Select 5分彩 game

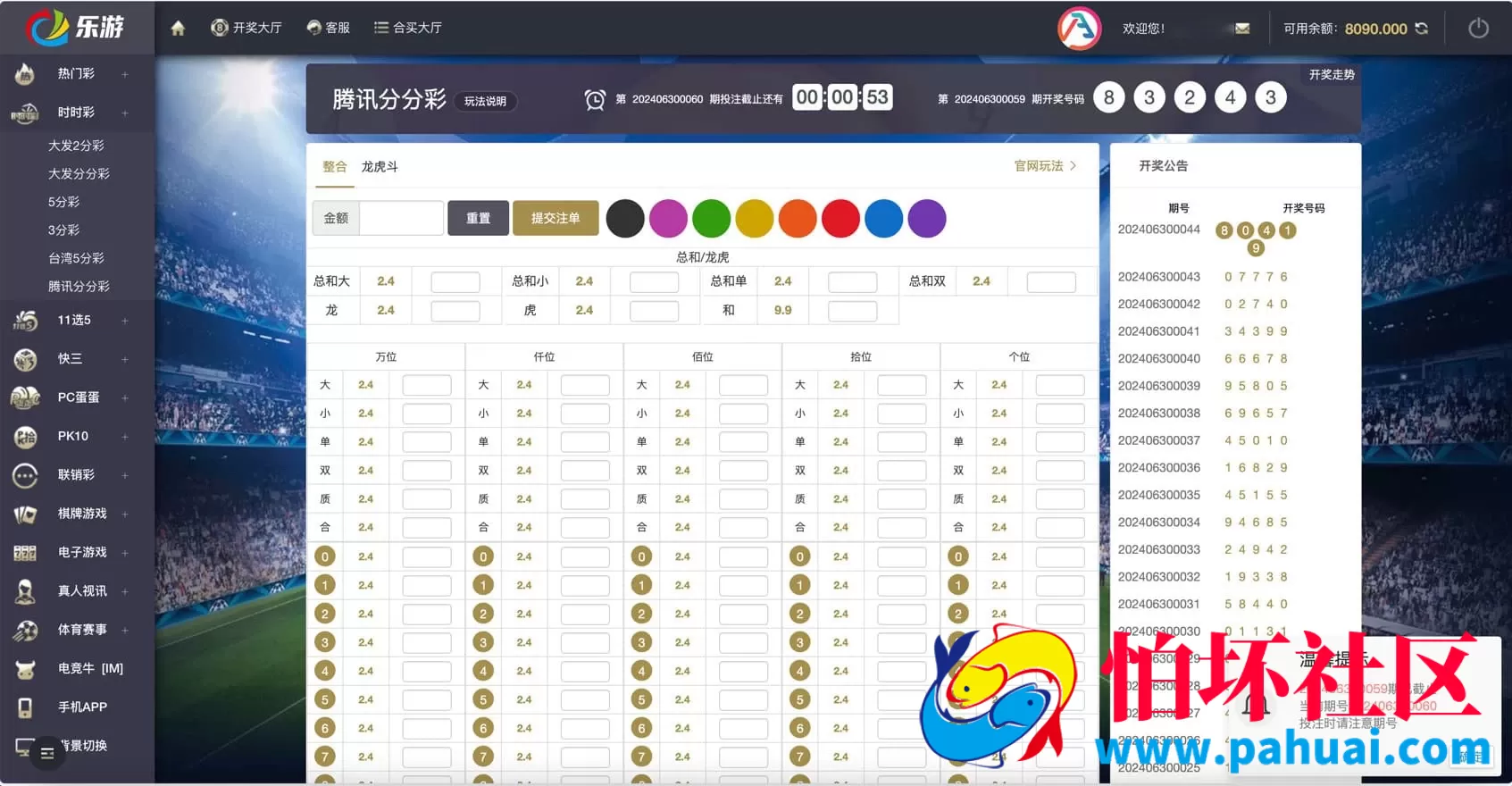pyautogui.click(x=63, y=202)
